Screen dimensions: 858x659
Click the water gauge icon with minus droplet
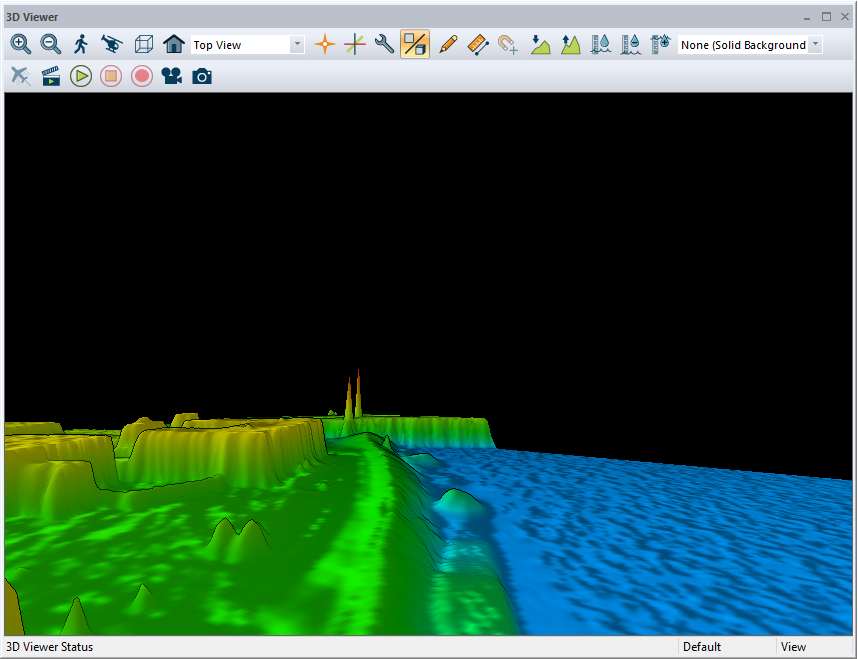tap(631, 44)
